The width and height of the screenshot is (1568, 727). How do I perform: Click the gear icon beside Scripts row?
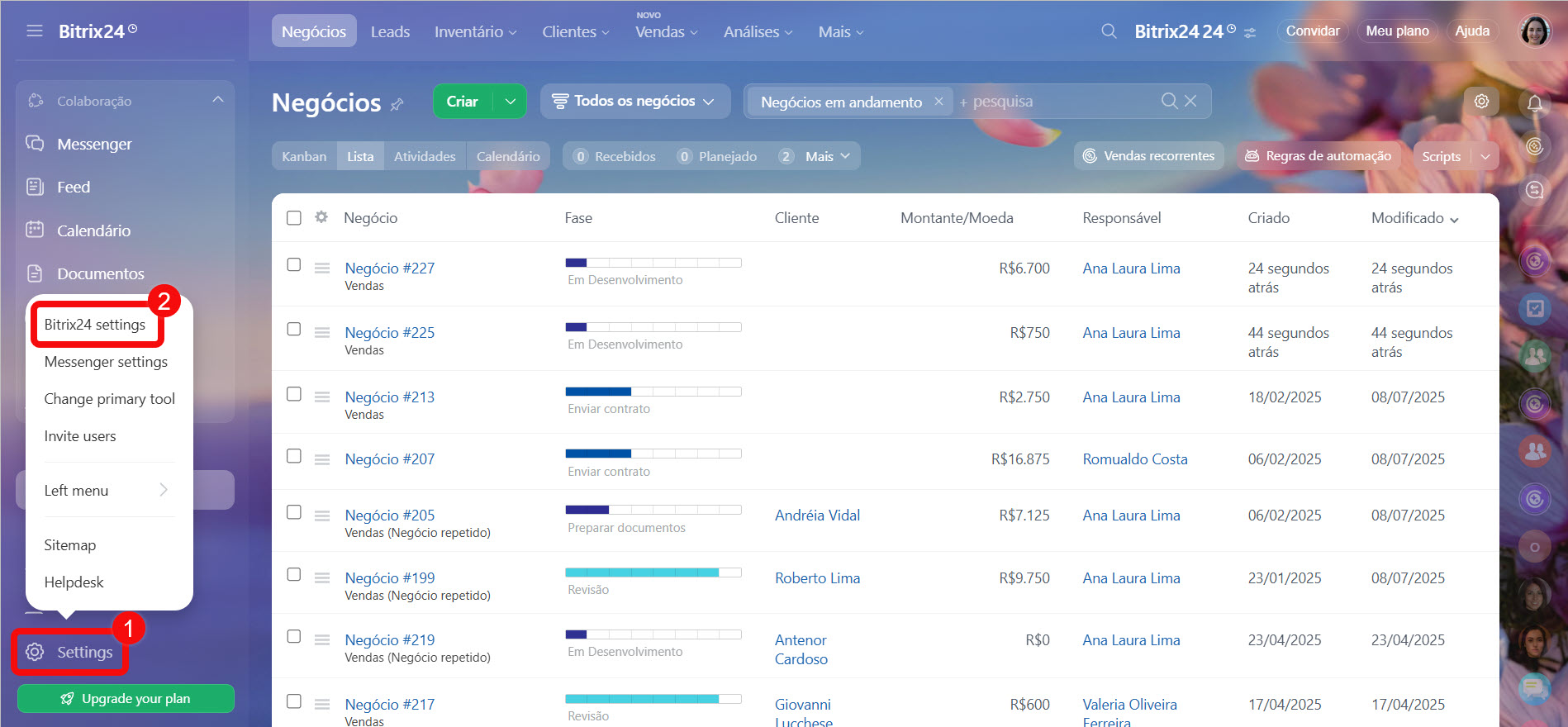[x=1481, y=101]
